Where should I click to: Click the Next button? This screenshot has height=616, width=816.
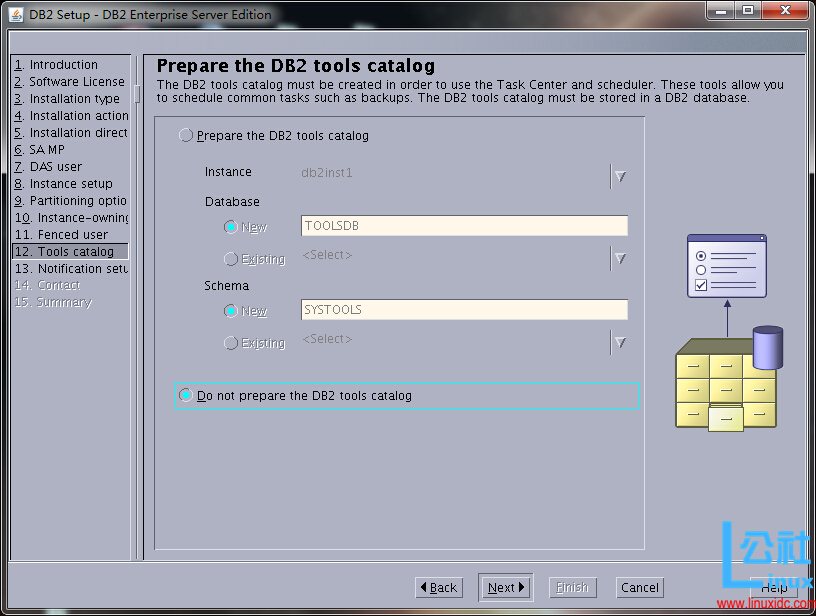(504, 588)
